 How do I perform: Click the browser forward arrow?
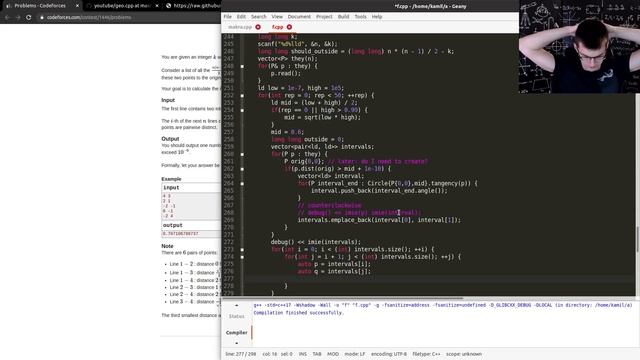tap(18, 18)
